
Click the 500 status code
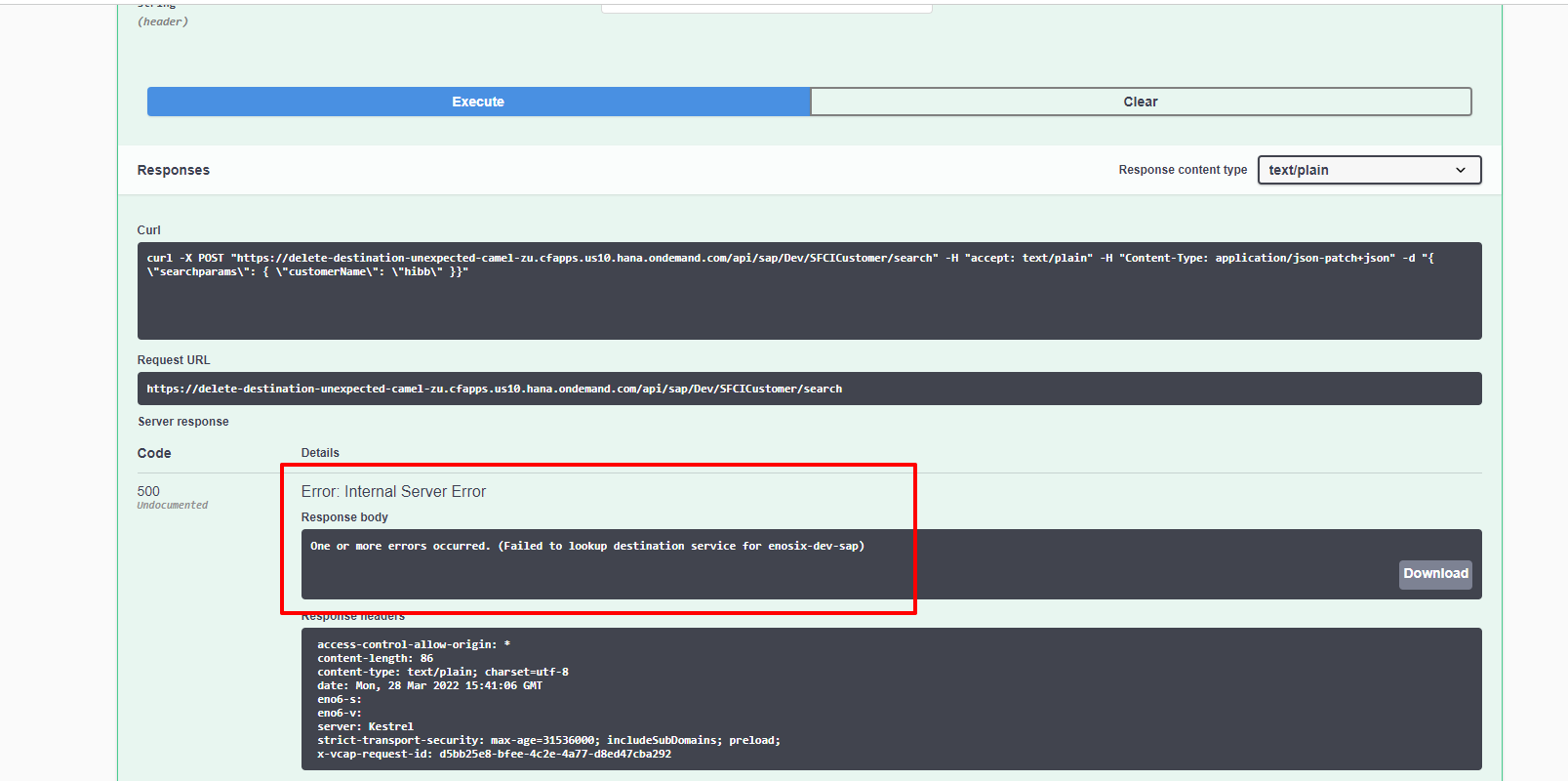(x=148, y=491)
